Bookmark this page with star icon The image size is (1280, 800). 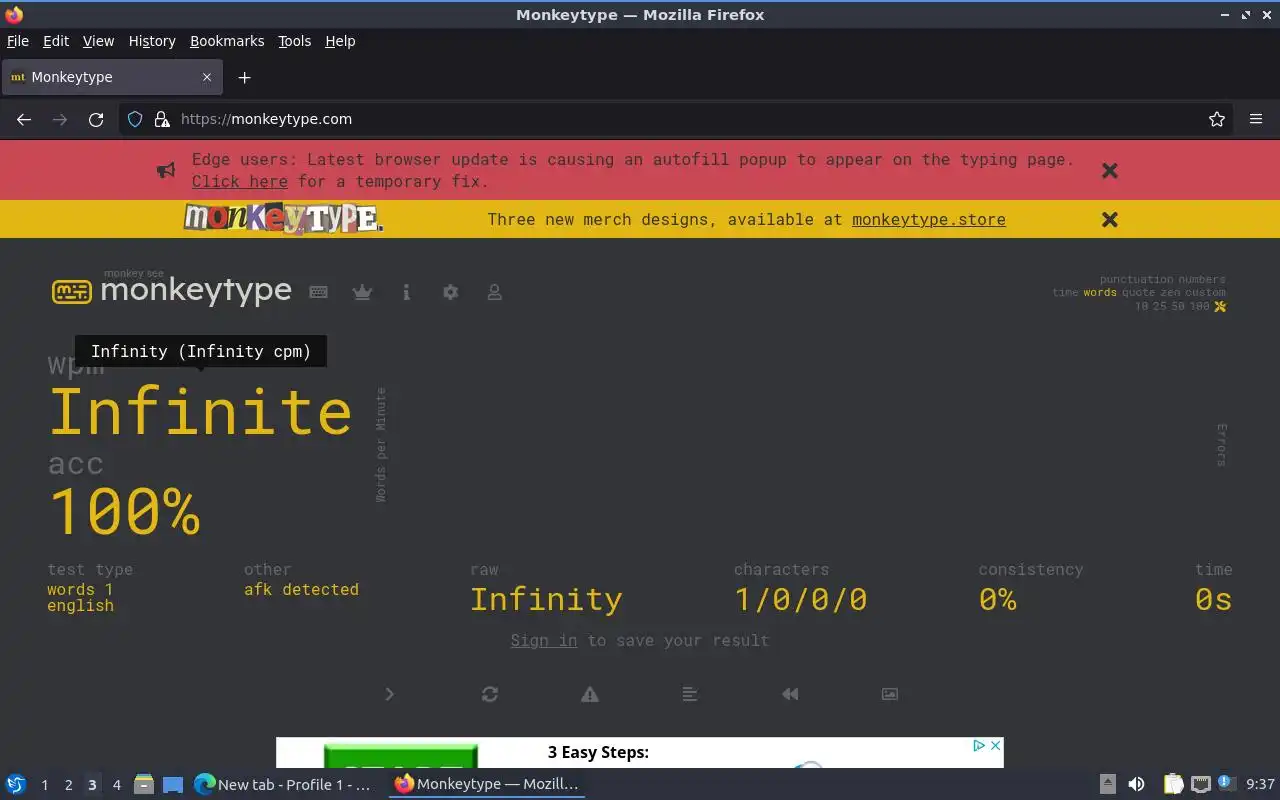coord(1217,119)
